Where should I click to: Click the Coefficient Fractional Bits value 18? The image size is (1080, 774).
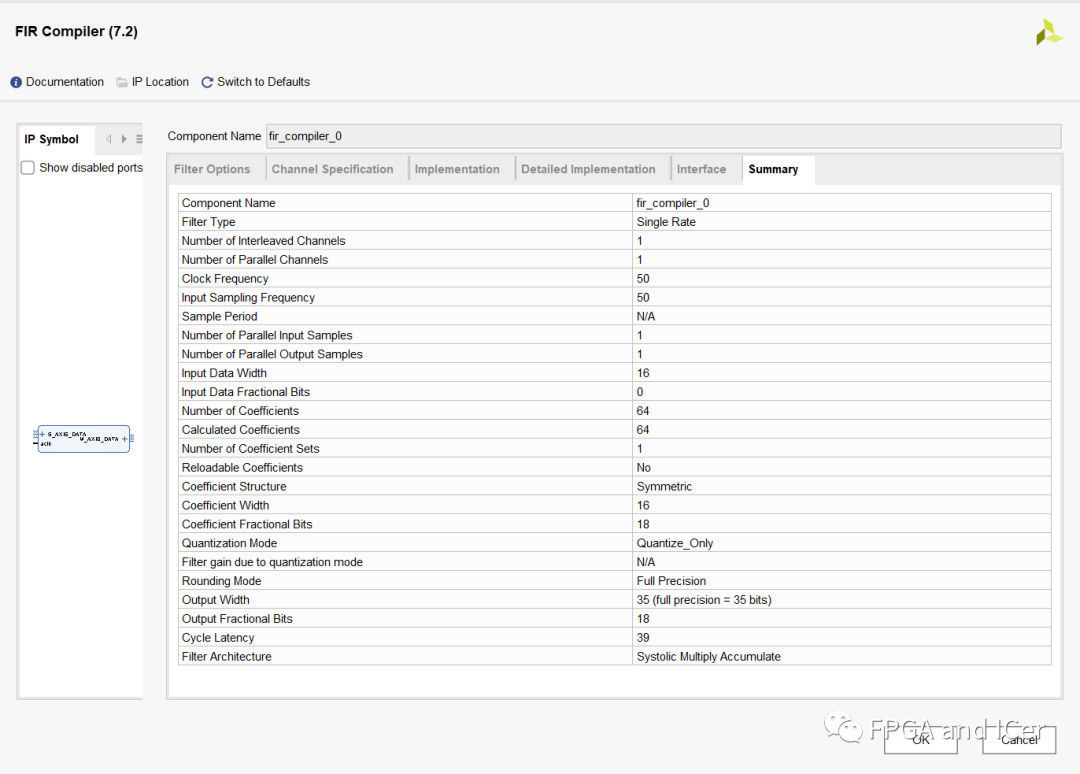click(x=643, y=525)
